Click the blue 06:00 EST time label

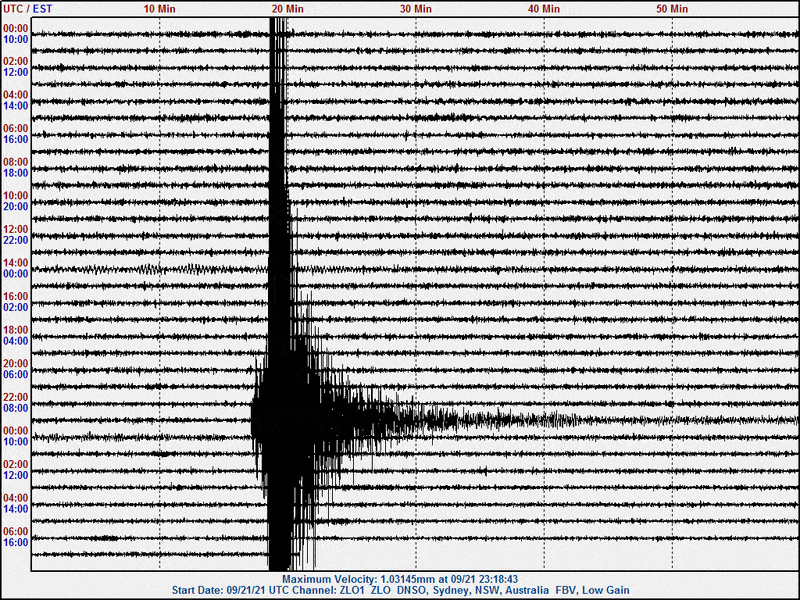[16, 374]
